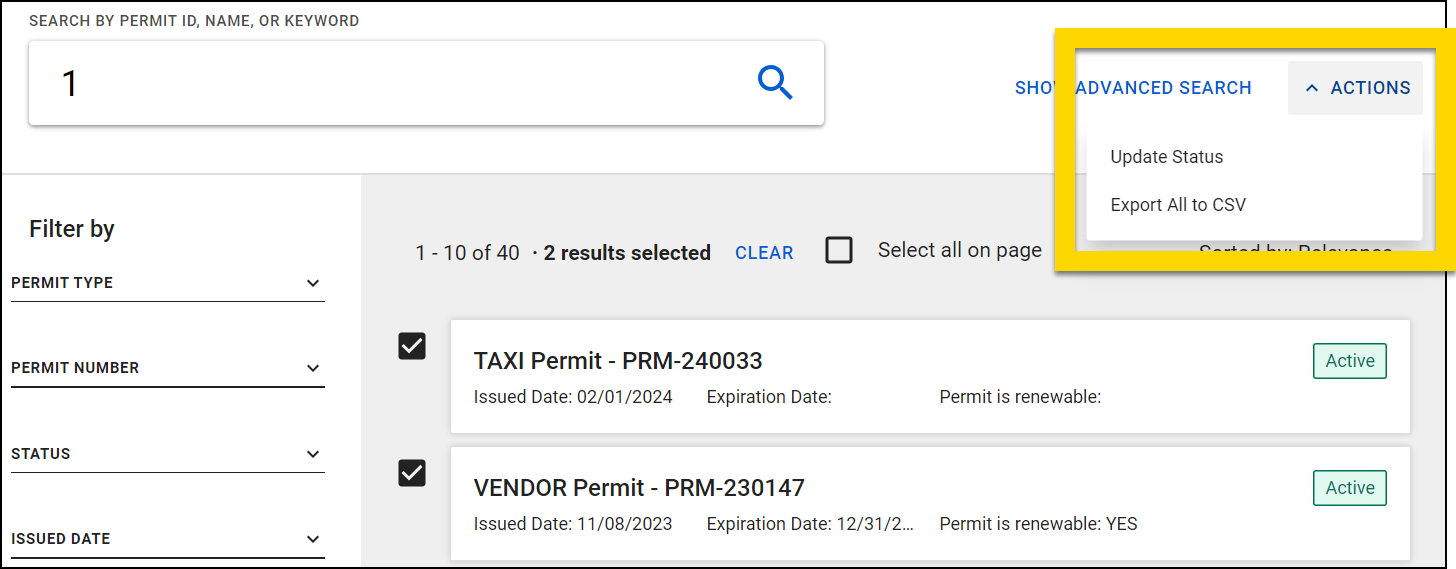
Task: Uncheck the TAXI Permit PRM-240033 checkbox
Action: [412, 346]
